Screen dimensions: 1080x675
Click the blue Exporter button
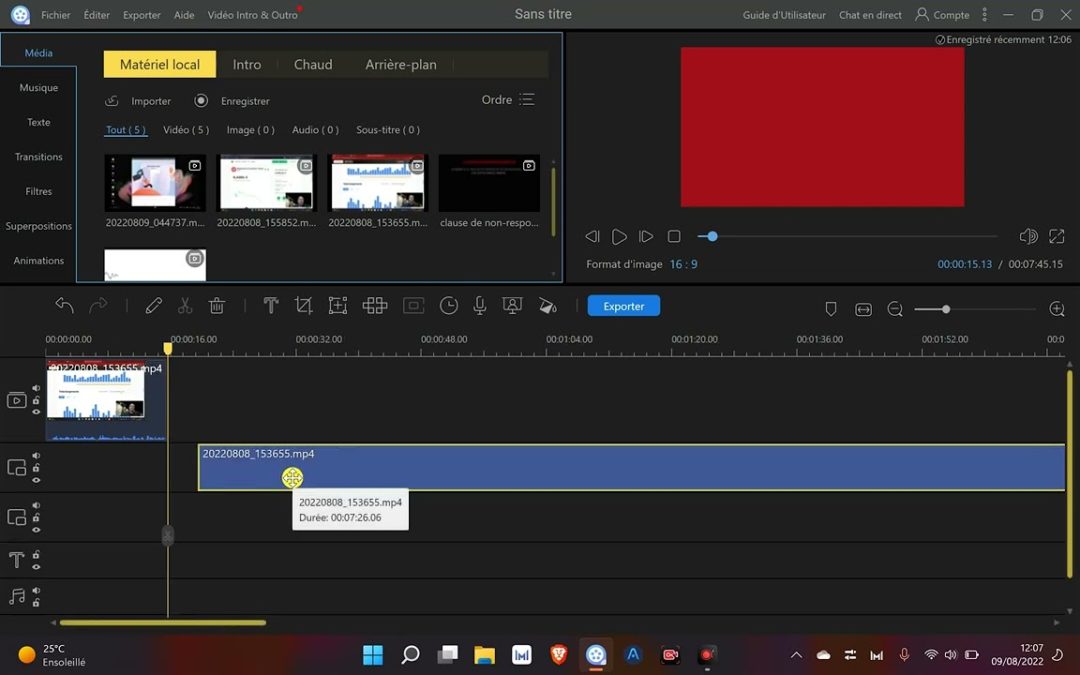point(623,306)
